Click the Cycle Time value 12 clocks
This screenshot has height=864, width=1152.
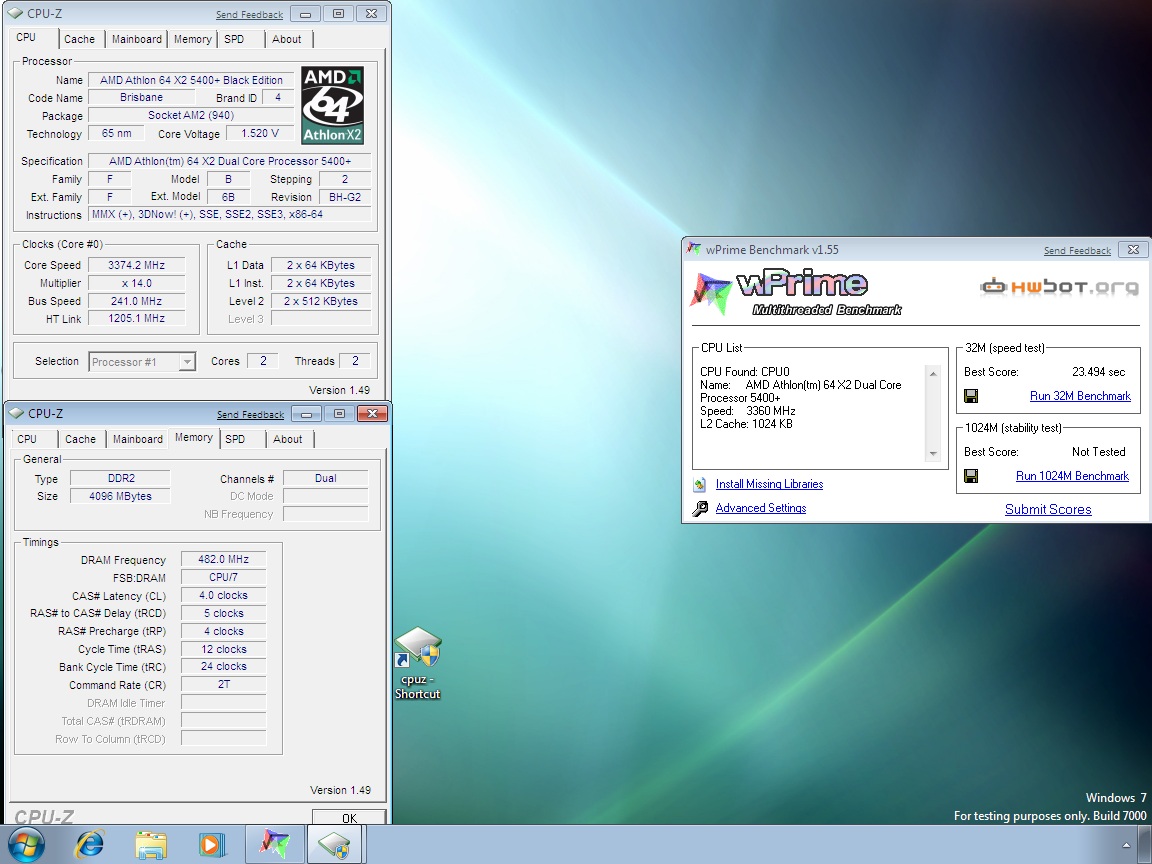tap(223, 649)
